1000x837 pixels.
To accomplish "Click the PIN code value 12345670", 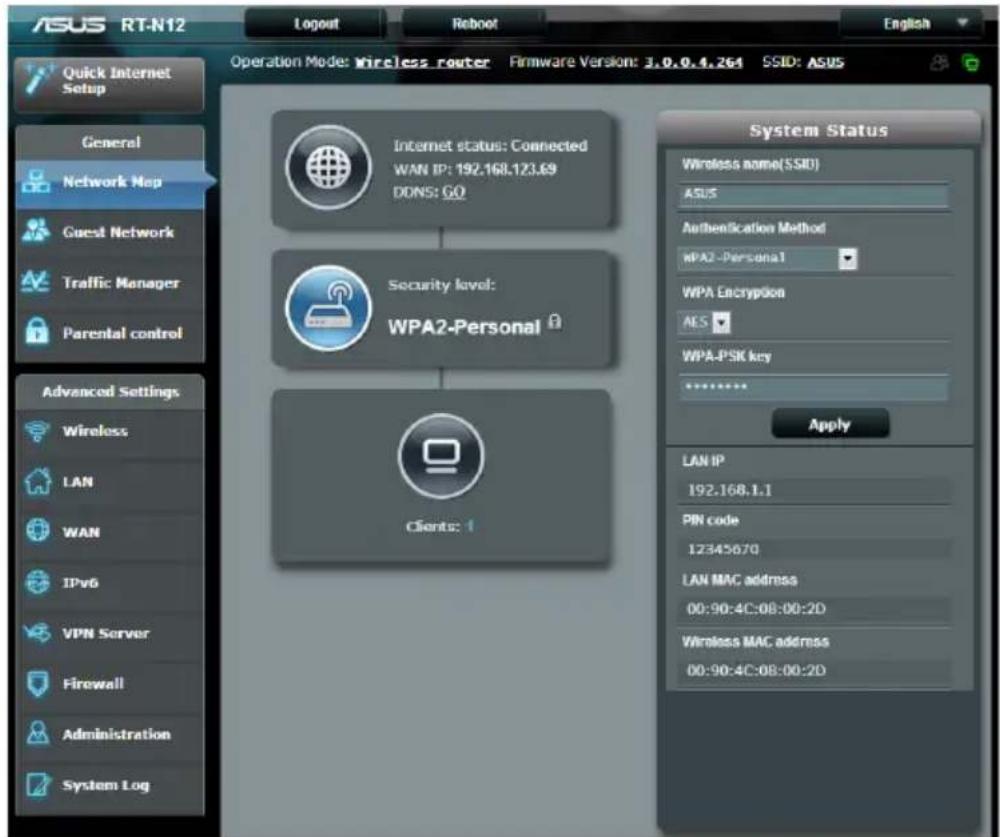I will (723, 549).
